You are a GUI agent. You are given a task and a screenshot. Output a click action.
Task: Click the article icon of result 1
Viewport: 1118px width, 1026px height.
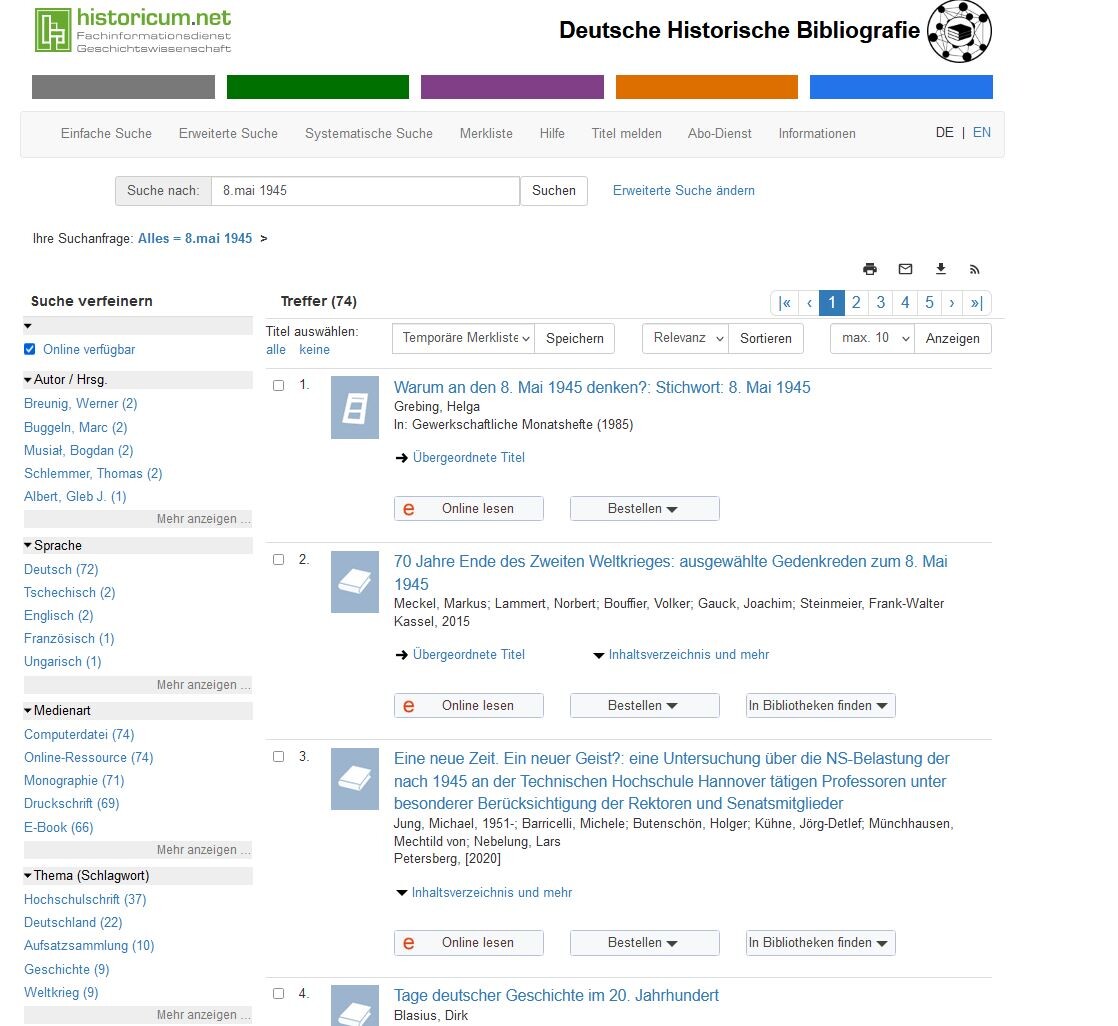[x=355, y=407]
